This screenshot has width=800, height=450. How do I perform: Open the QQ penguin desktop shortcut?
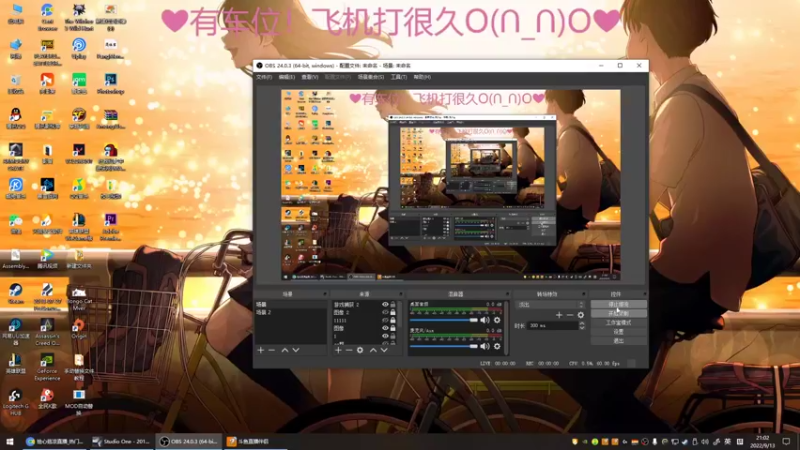pyautogui.click(x=16, y=118)
